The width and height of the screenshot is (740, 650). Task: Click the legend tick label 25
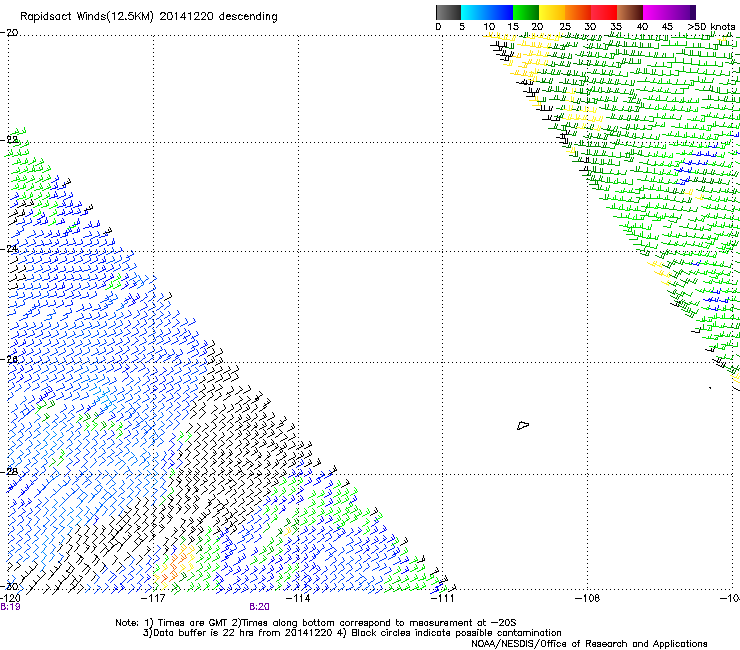pyautogui.click(x=565, y=27)
